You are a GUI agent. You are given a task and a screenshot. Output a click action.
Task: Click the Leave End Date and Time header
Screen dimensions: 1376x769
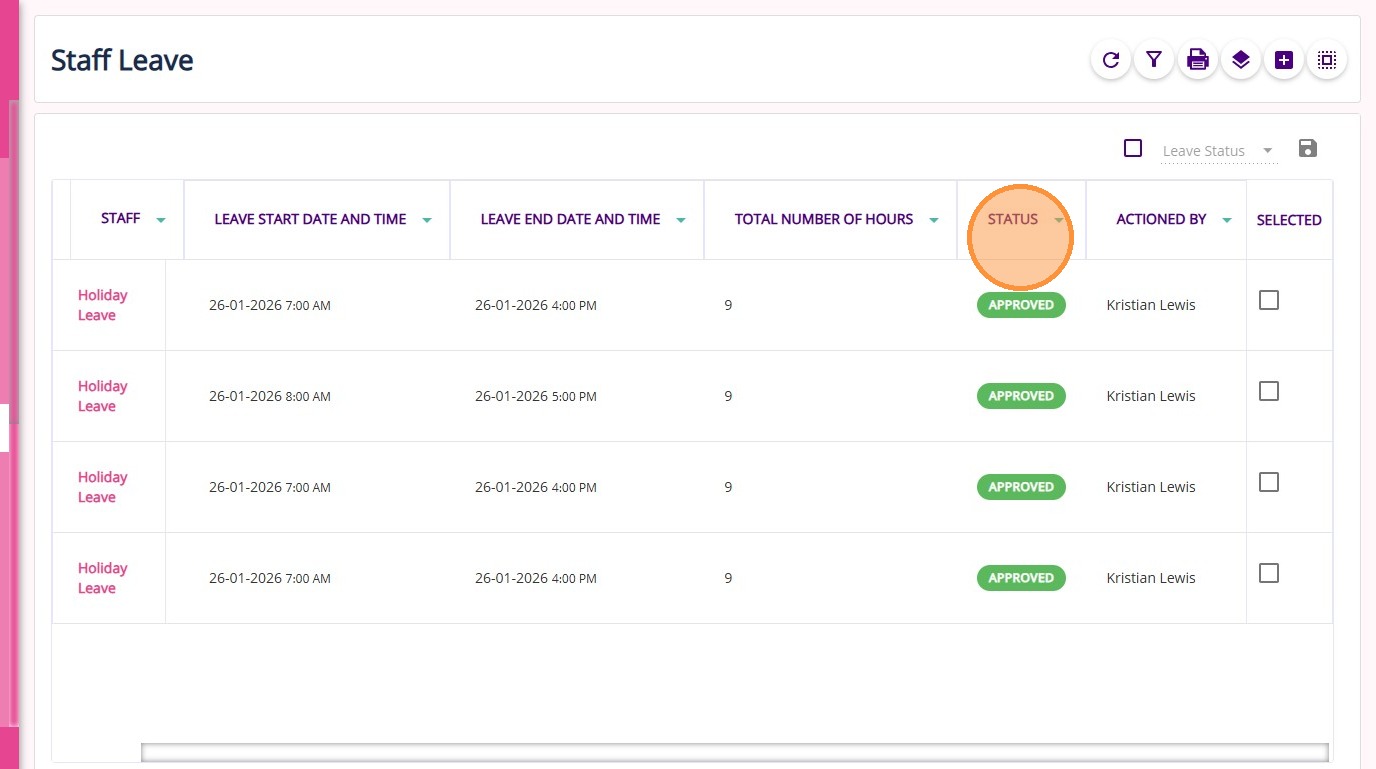(570, 219)
